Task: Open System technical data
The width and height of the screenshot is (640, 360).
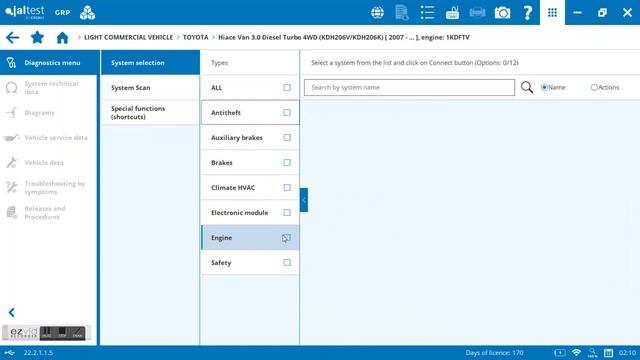Action: point(49,87)
